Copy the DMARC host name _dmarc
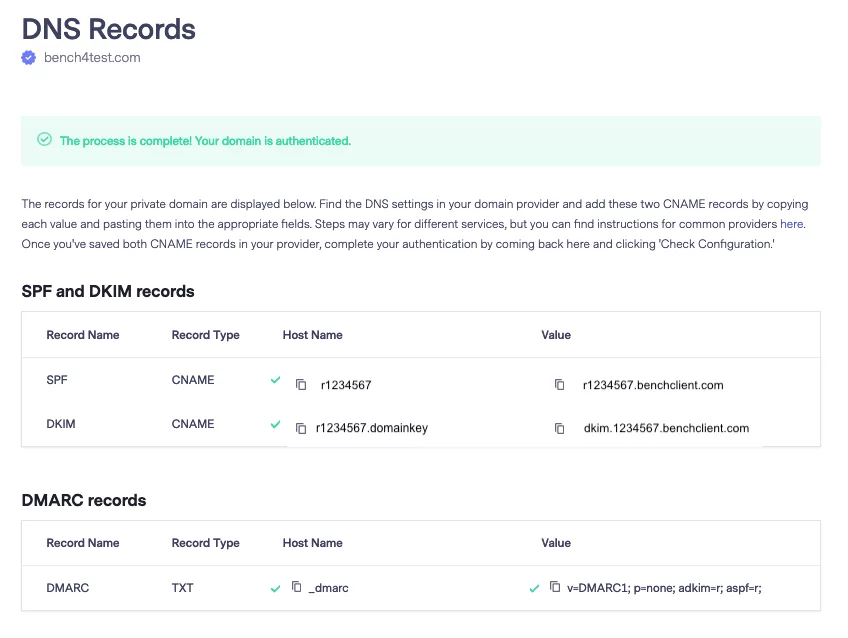This screenshot has height=638, width=848. pos(296,587)
